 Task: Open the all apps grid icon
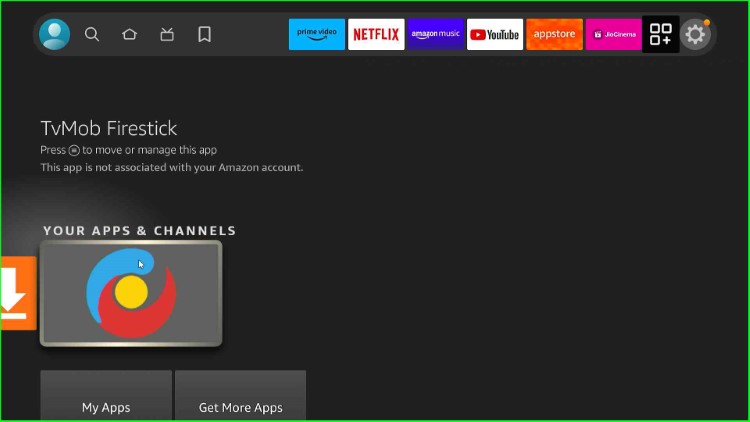(x=661, y=34)
